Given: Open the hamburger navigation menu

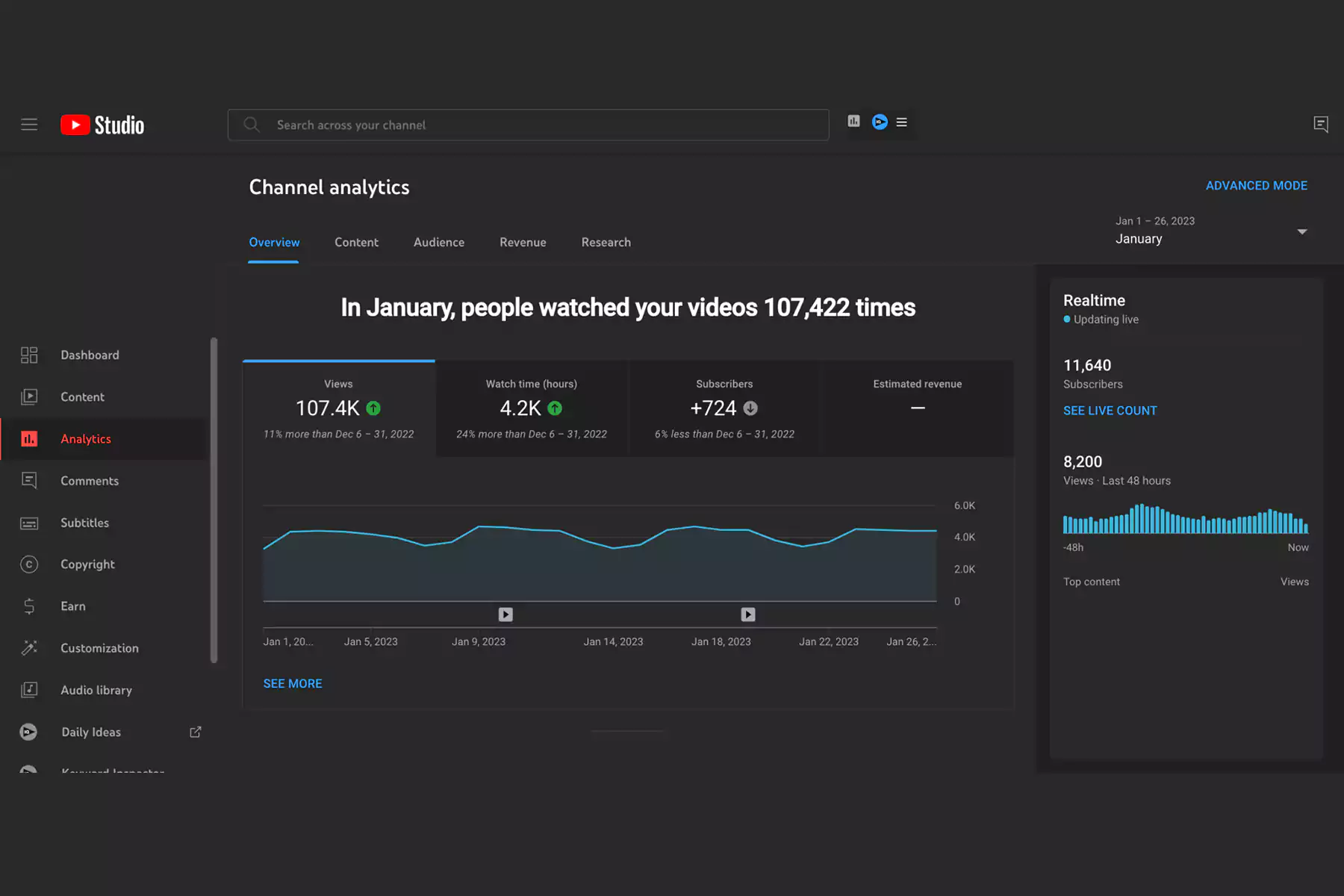Looking at the screenshot, I should [x=29, y=125].
